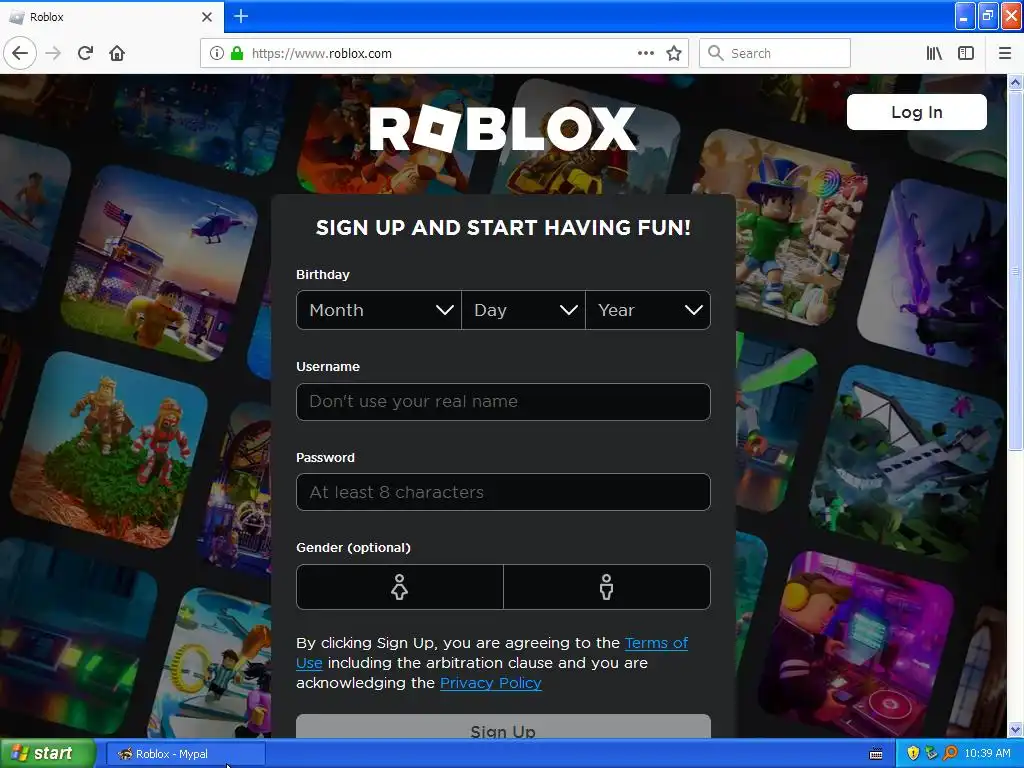Open a new tab with plus button
This screenshot has height=768, width=1024.
tap(241, 16)
